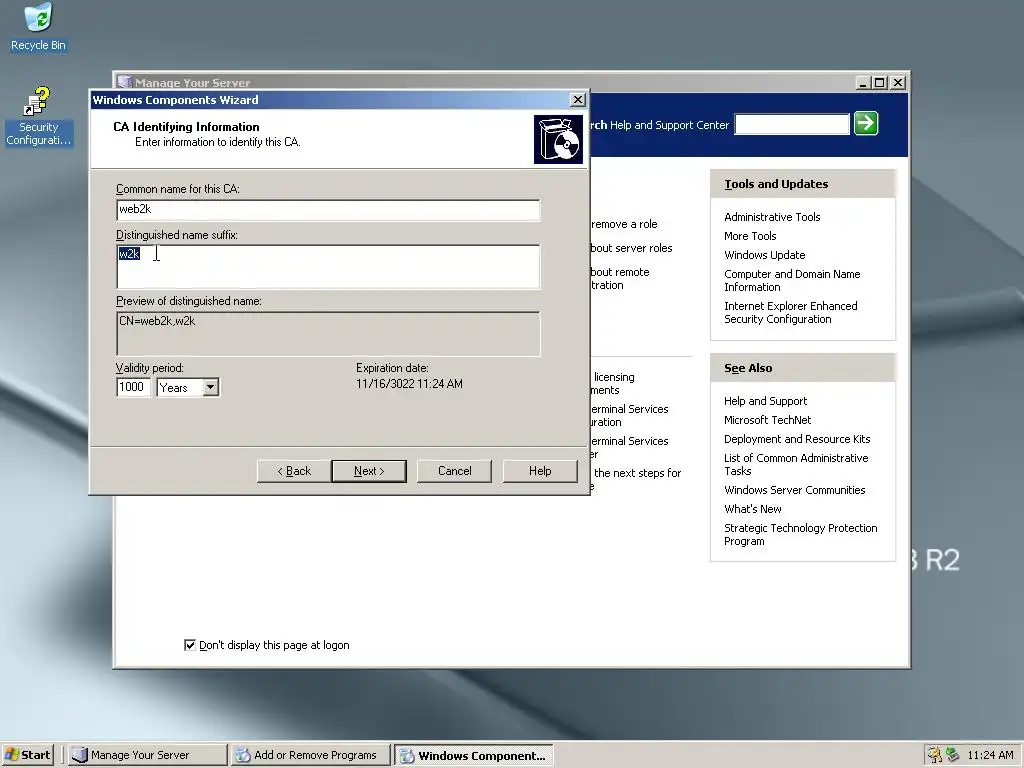Click the Start button
The width and height of the screenshot is (1024, 768).
coord(27,755)
